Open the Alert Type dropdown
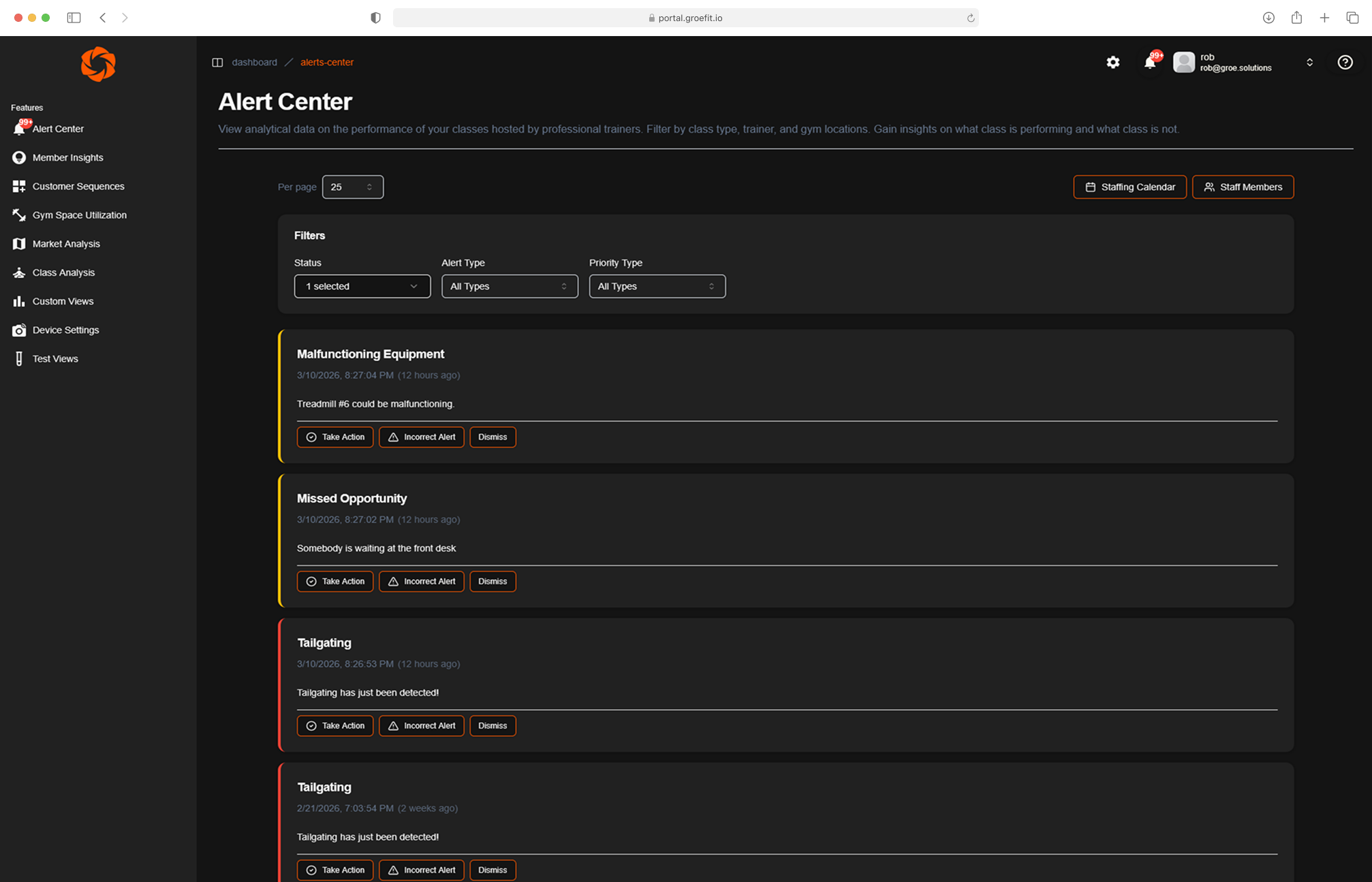Screen dimensions: 1372x882 [x=509, y=286]
